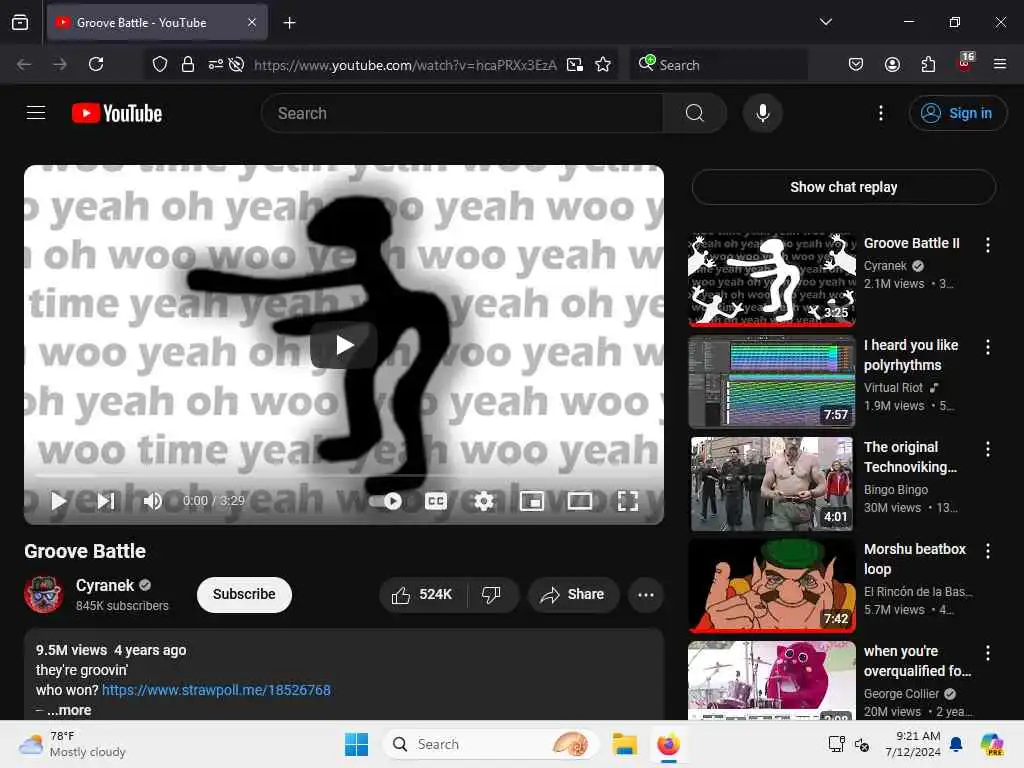This screenshot has height=768, width=1024.
Task: Go to the YouTube home logo
Action: pos(117,113)
